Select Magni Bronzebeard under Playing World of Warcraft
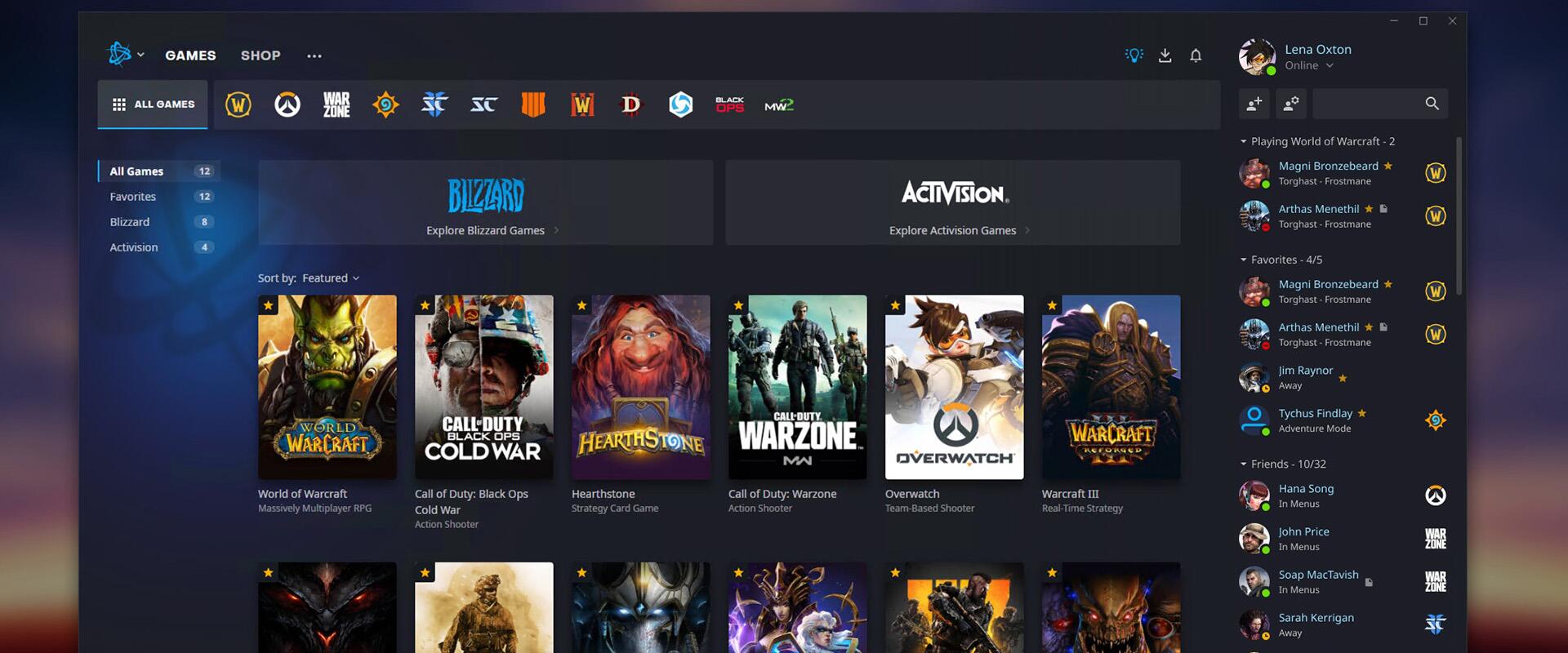Viewport: 1568px width, 653px height. click(x=1343, y=173)
